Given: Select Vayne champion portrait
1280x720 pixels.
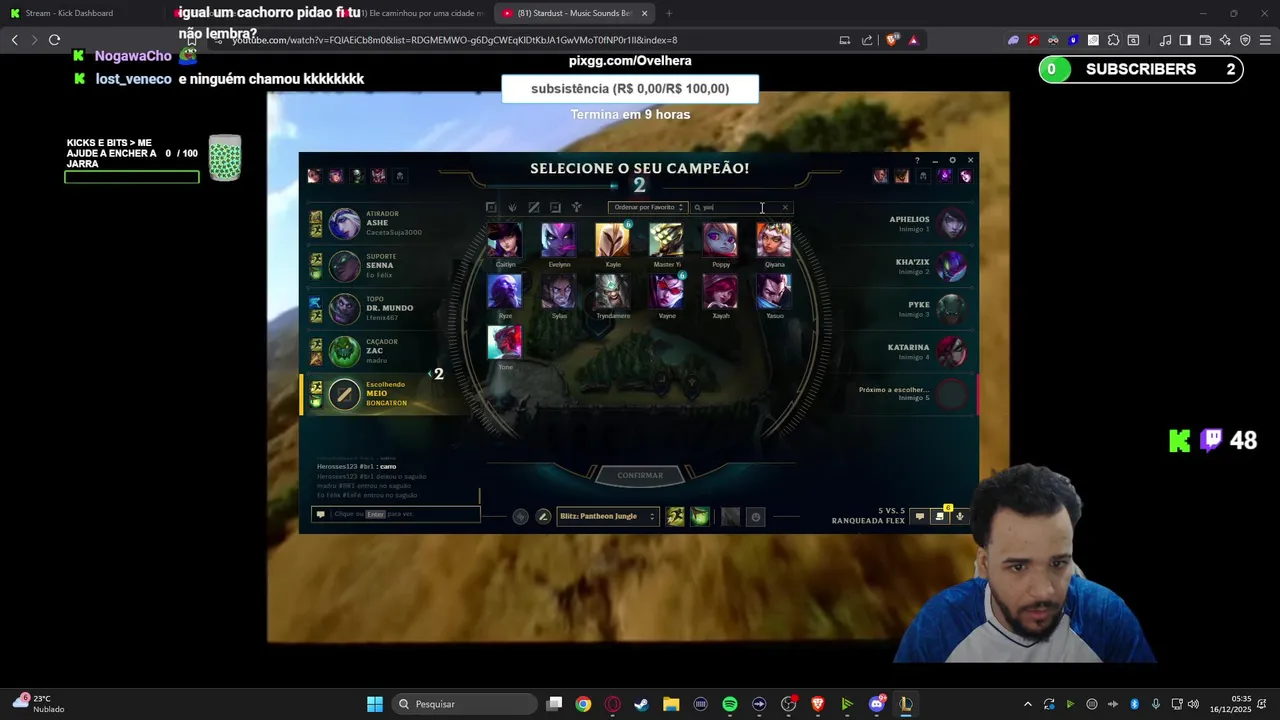Looking at the screenshot, I should click(x=667, y=292).
